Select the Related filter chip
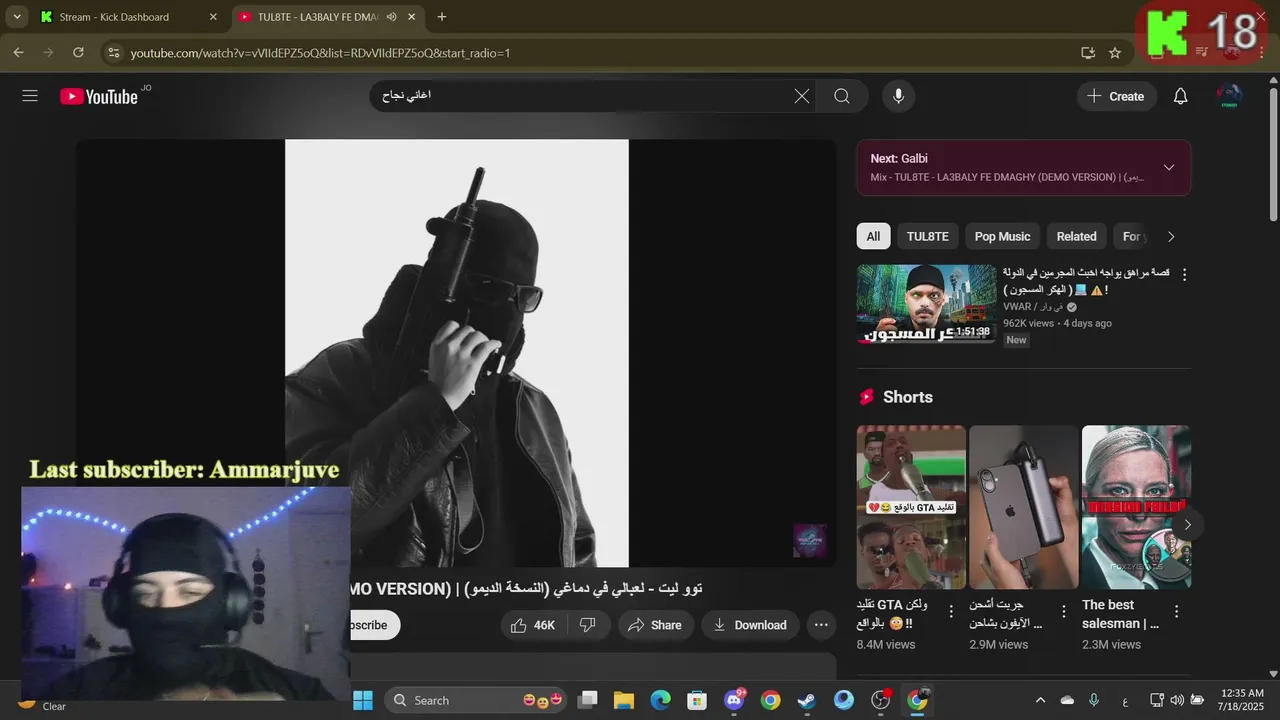 pyautogui.click(x=1076, y=236)
